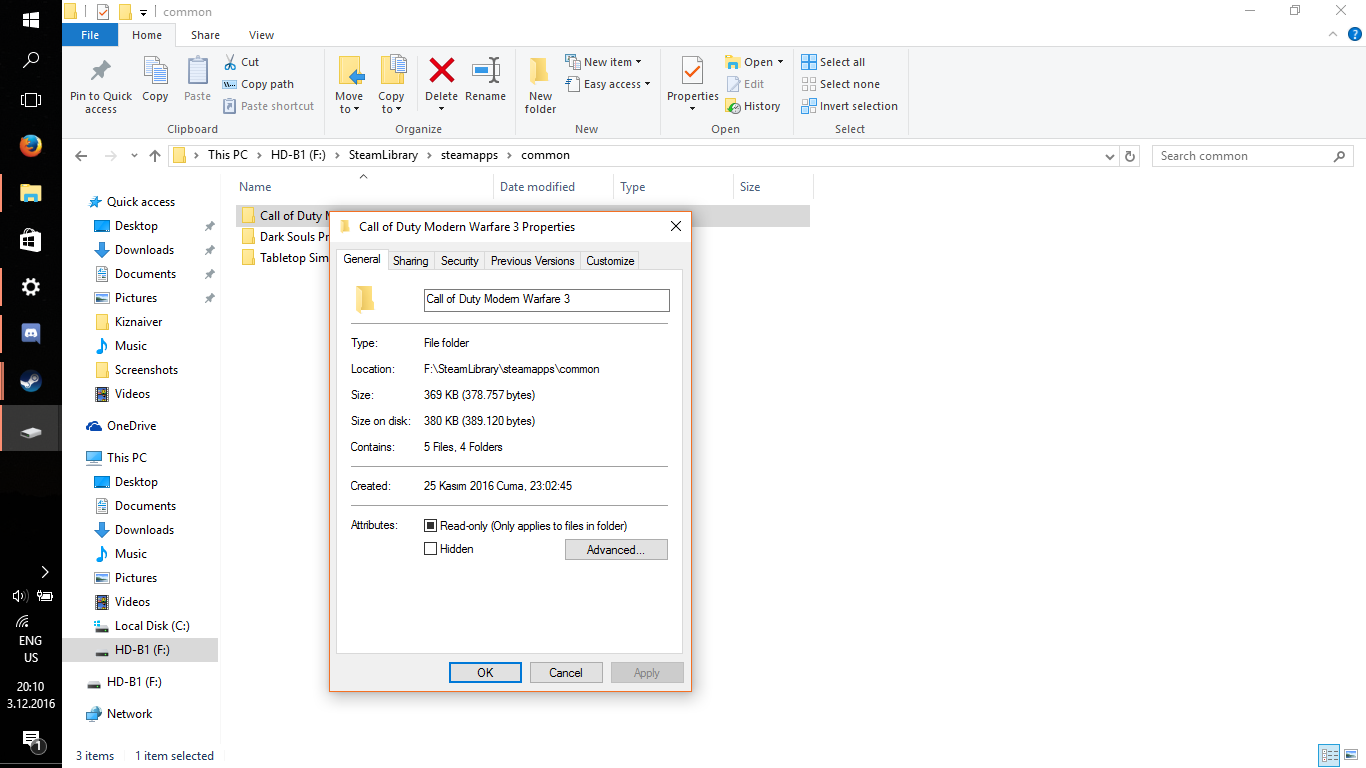Screen dimensions: 1366x768
Task: Click Invert selection in ribbon
Action: tap(850, 106)
